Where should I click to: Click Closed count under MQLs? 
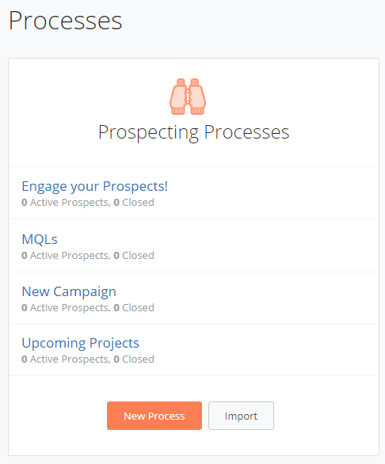click(134, 255)
